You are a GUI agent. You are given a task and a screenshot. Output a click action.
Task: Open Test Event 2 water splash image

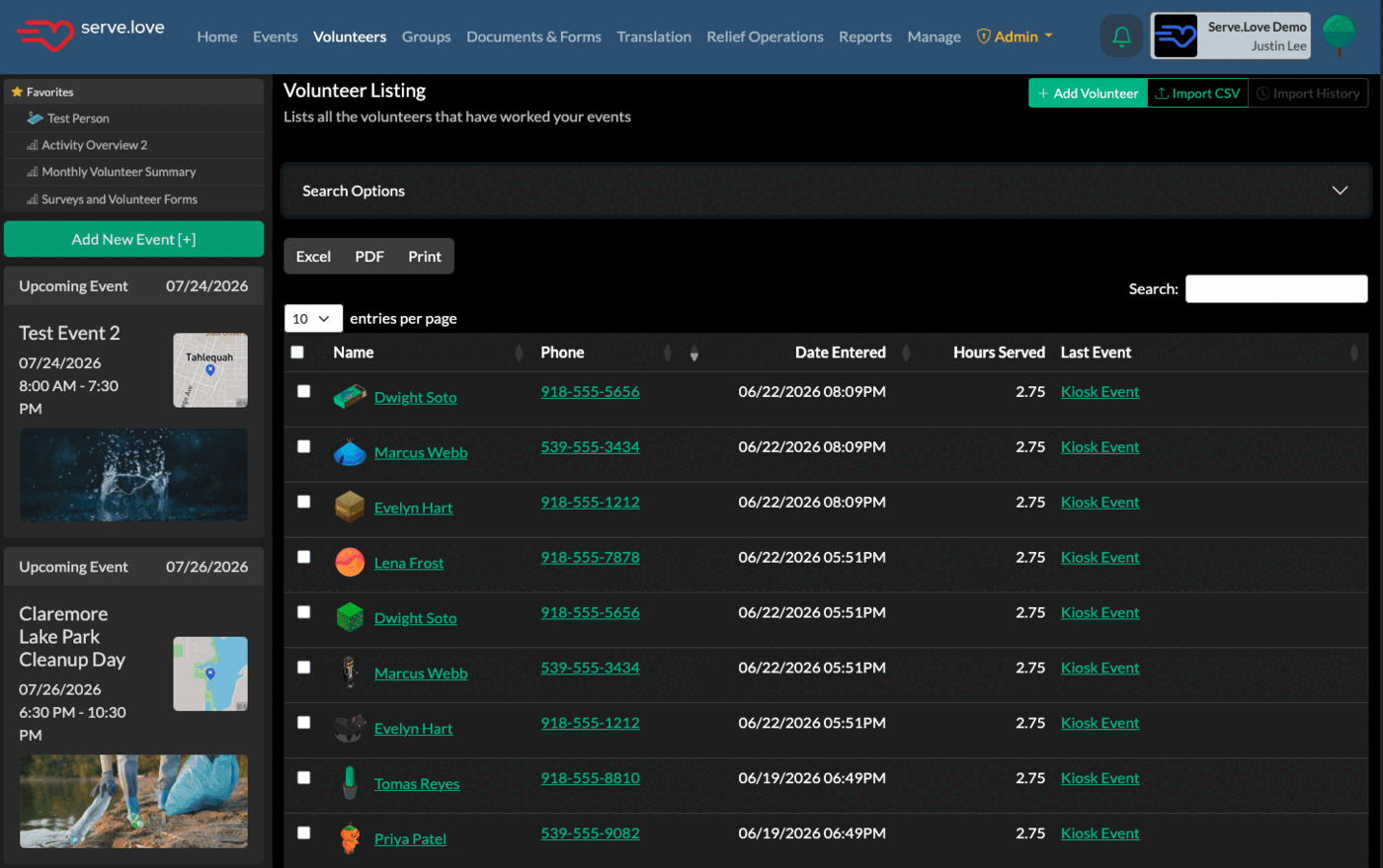pos(133,475)
